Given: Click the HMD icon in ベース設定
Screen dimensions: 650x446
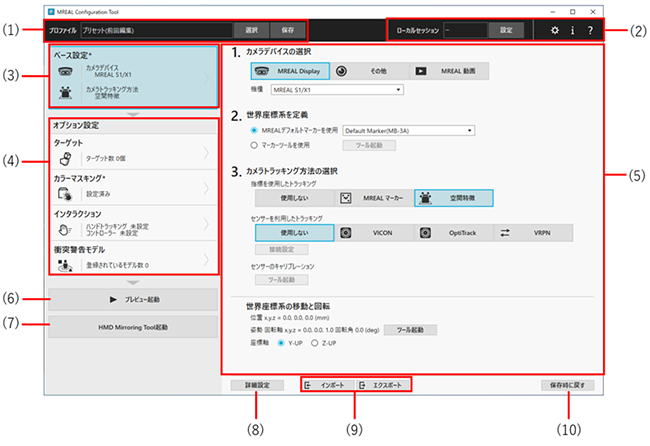Looking at the screenshot, I should 65,72.
